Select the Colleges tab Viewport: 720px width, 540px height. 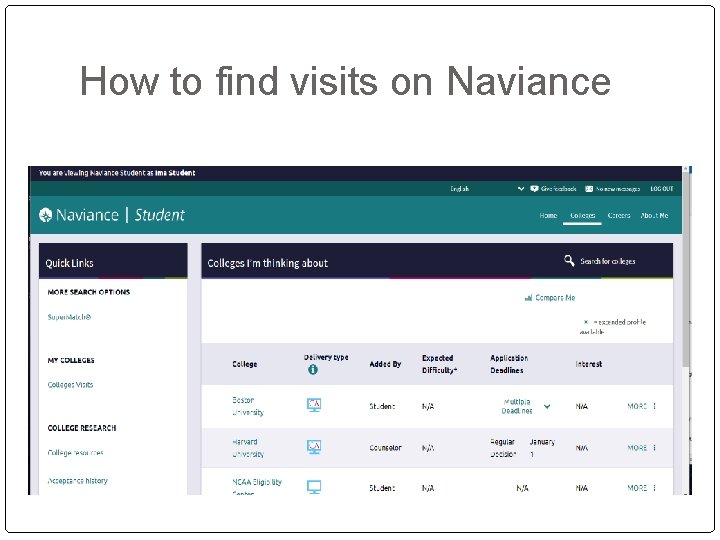[x=582, y=215]
